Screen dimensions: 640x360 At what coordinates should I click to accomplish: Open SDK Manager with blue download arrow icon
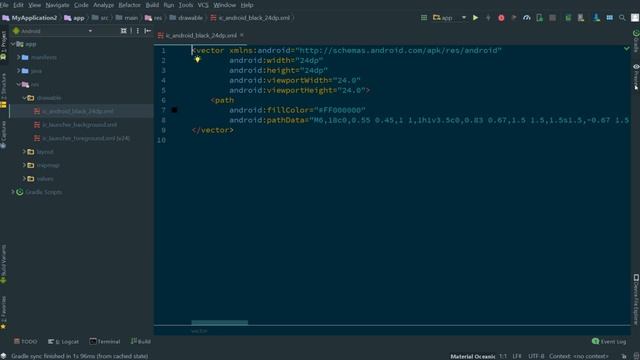coord(596,18)
